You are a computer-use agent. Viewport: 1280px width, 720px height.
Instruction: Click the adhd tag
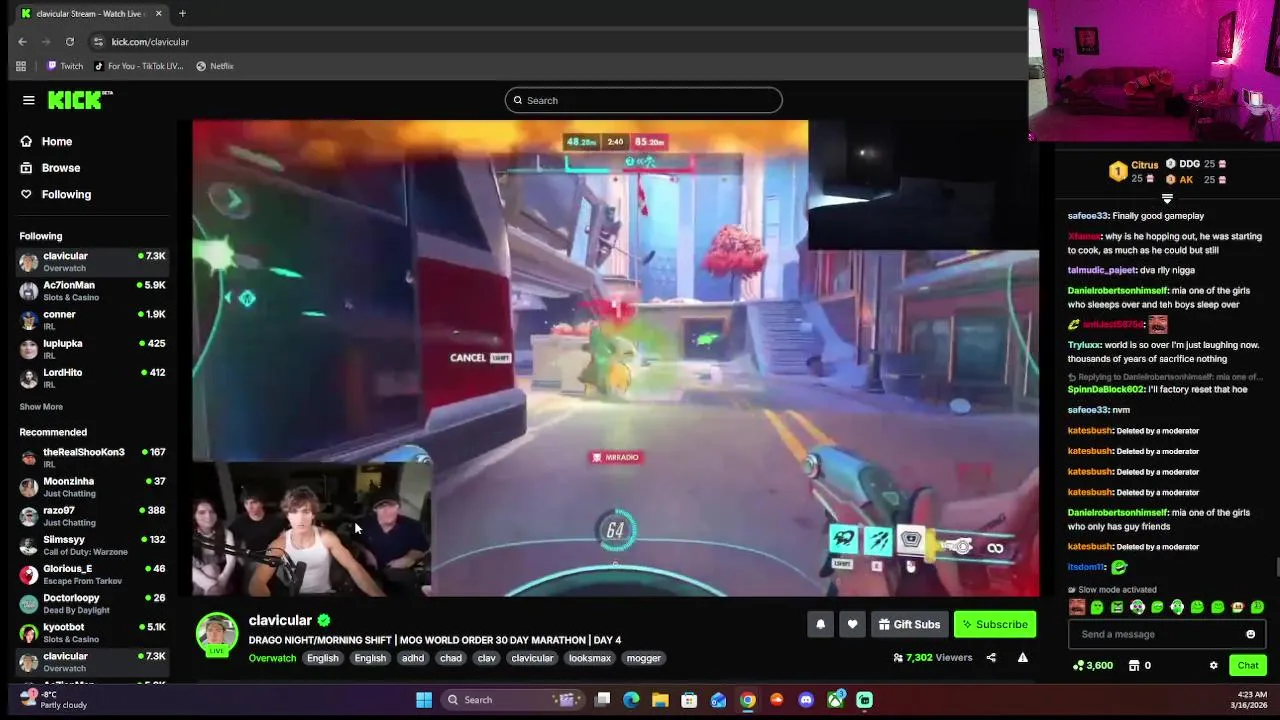[413, 658]
